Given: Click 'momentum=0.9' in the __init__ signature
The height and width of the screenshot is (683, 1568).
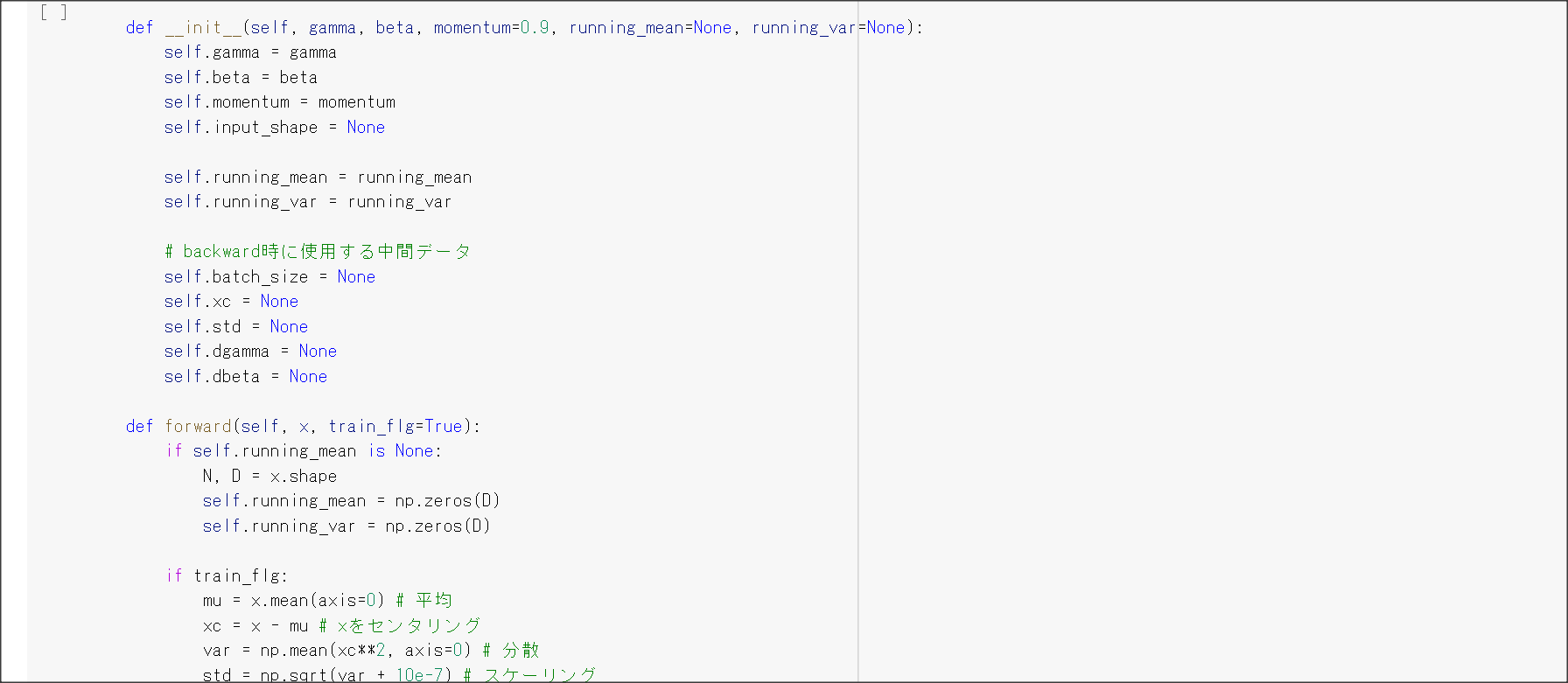Looking at the screenshot, I should click(491, 27).
